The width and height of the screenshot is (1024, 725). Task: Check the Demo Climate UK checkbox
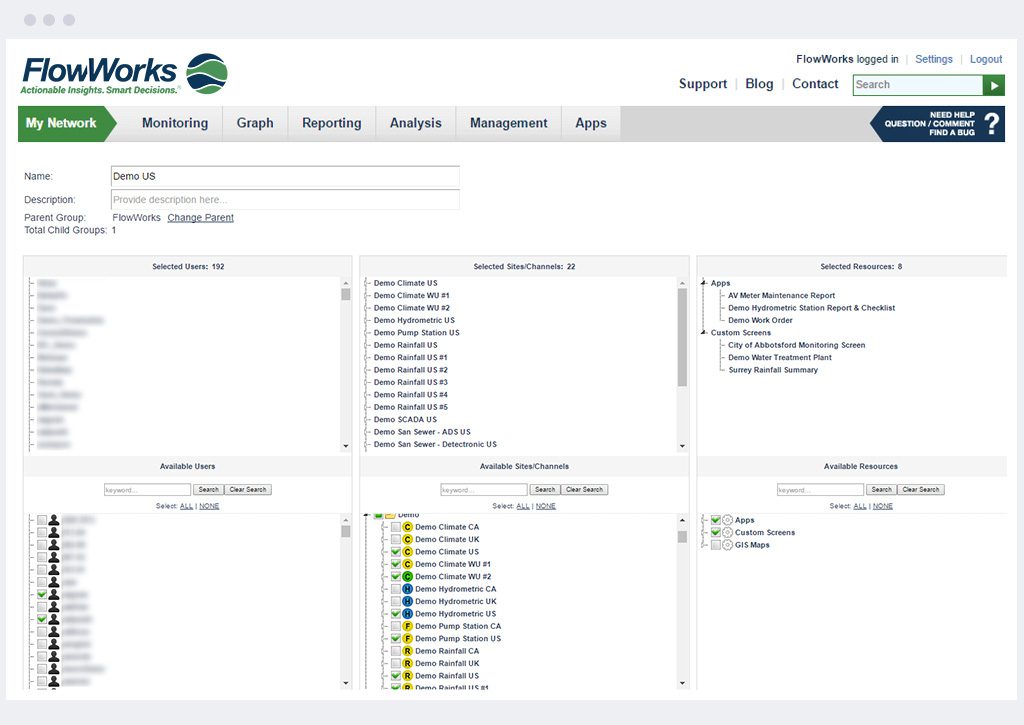click(x=396, y=540)
